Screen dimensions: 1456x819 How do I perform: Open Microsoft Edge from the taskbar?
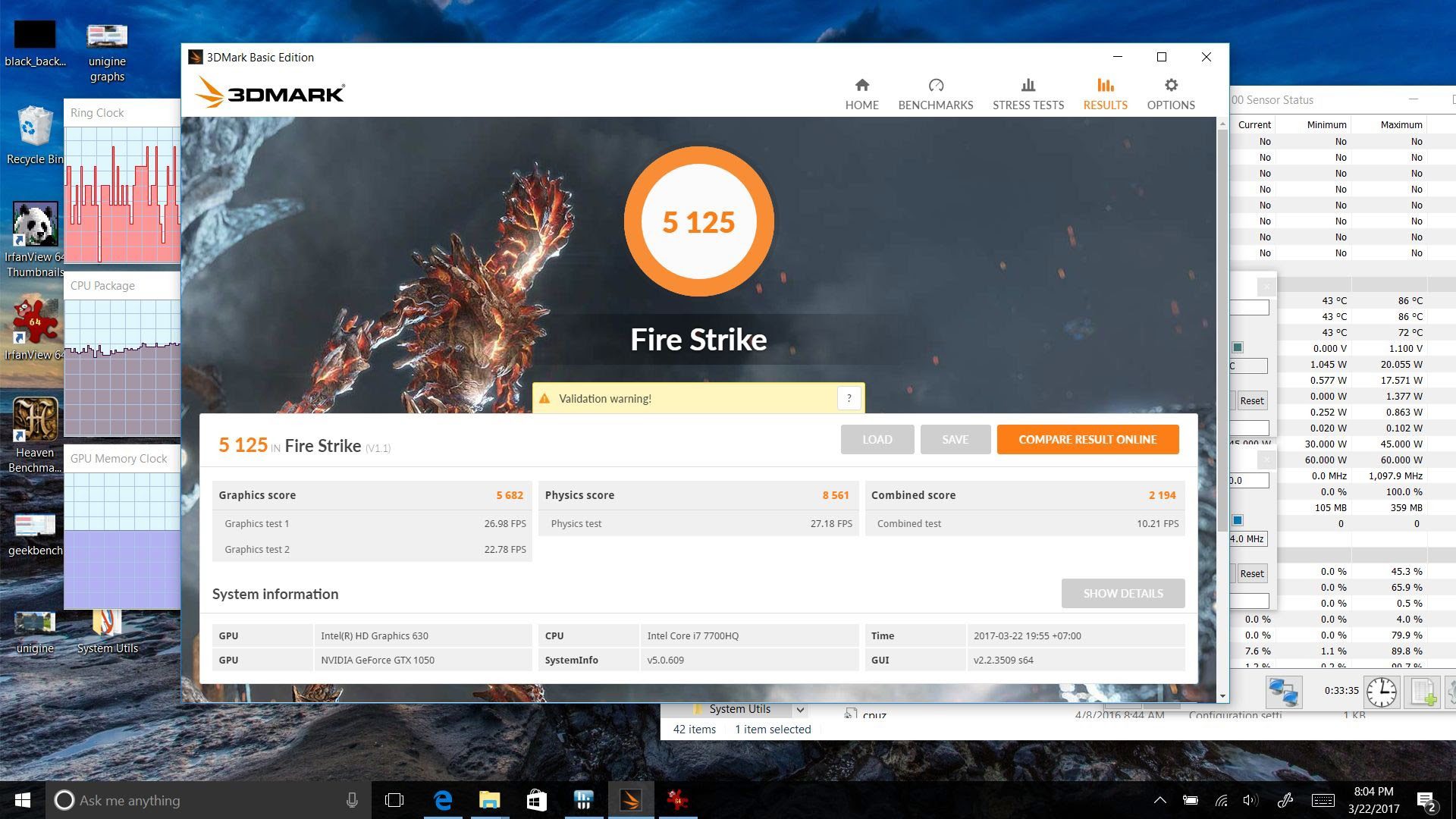442,800
